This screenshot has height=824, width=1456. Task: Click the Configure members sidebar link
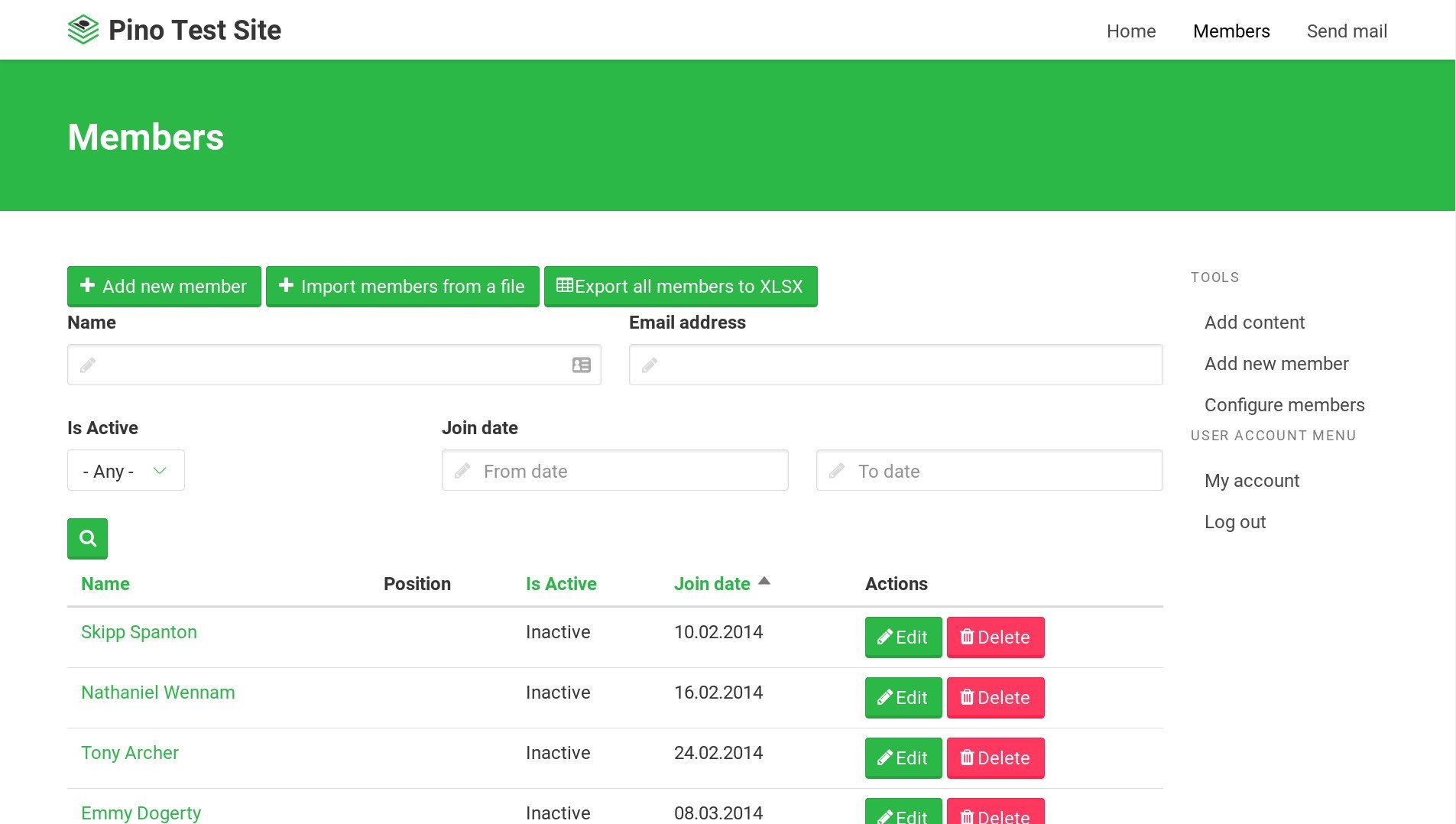coord(1284,405)
